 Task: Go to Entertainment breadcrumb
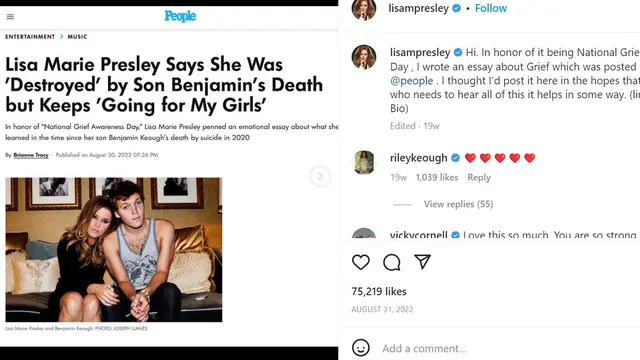pyautogui.click(x=30, y=37)
